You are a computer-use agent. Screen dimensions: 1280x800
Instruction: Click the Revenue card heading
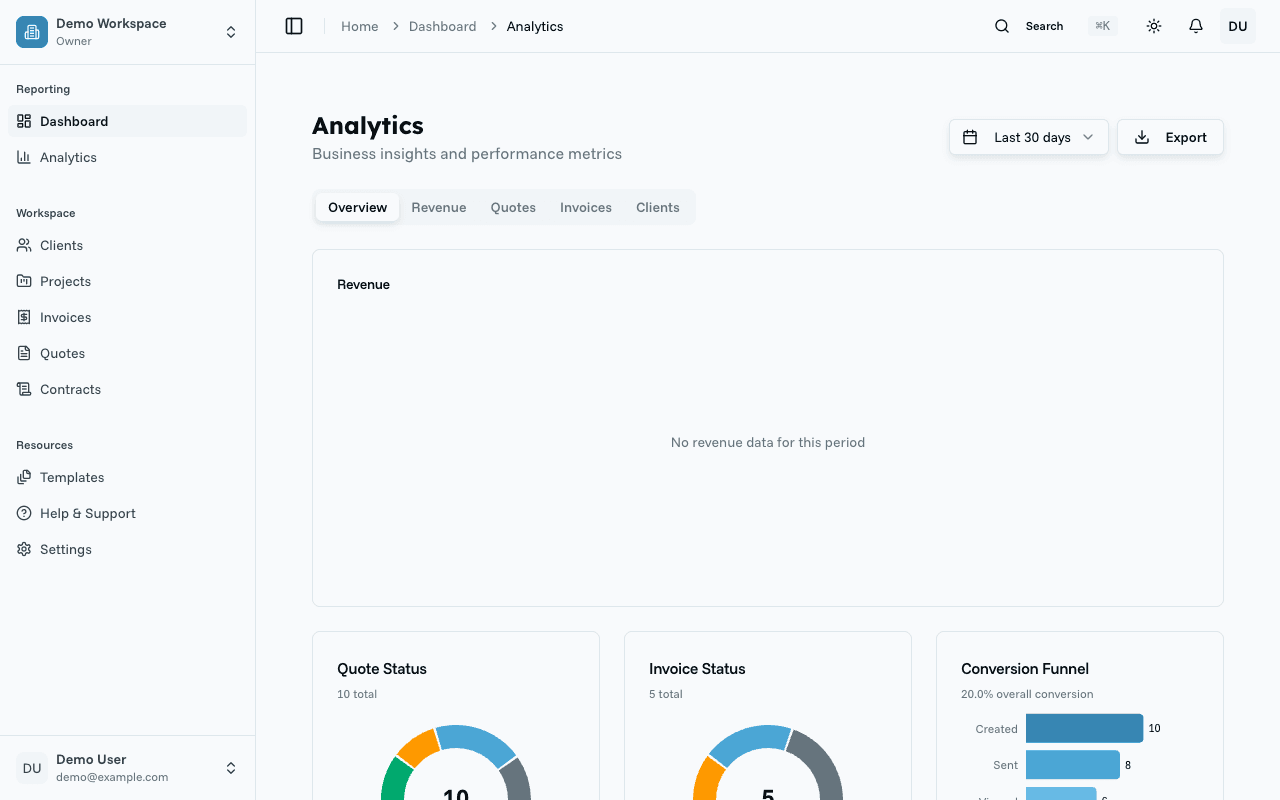point(363,284)
